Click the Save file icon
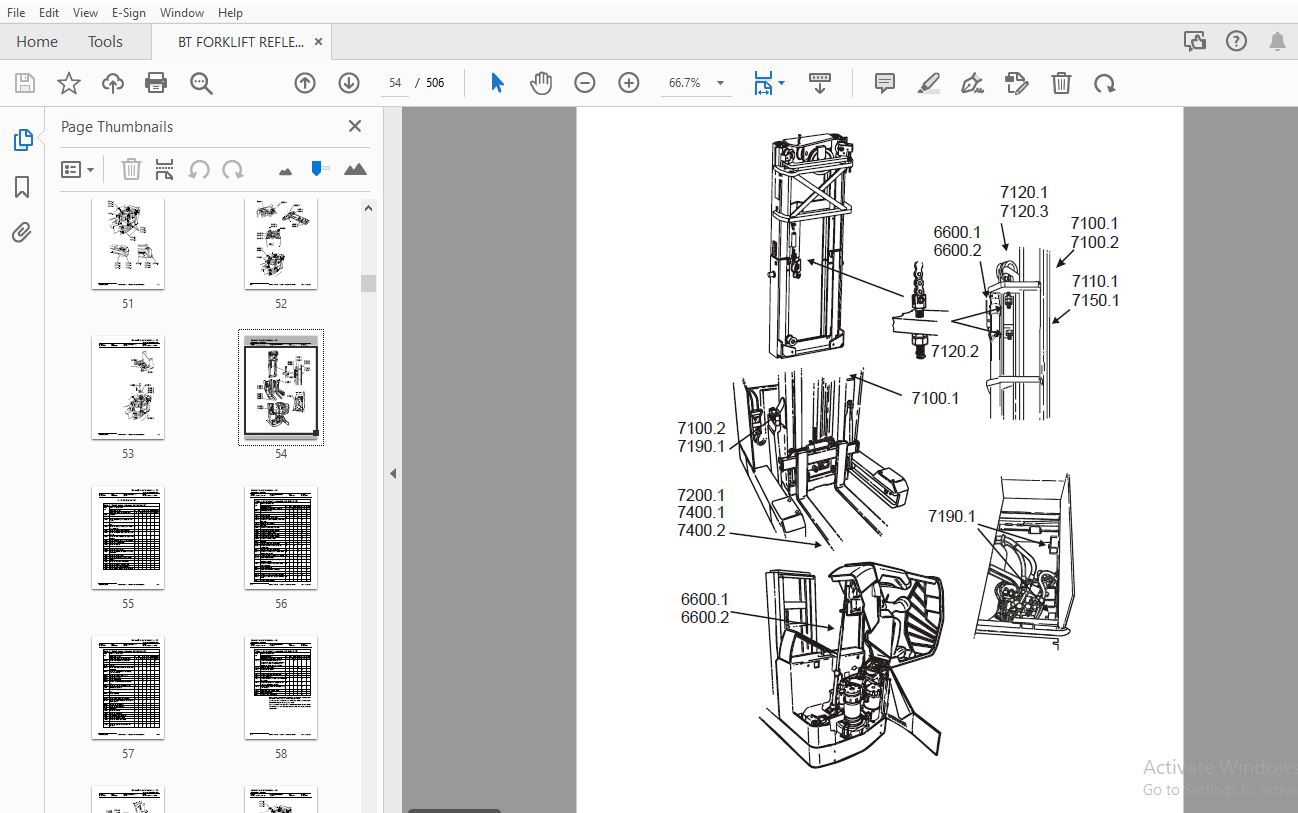 click(x=24, y=83)
